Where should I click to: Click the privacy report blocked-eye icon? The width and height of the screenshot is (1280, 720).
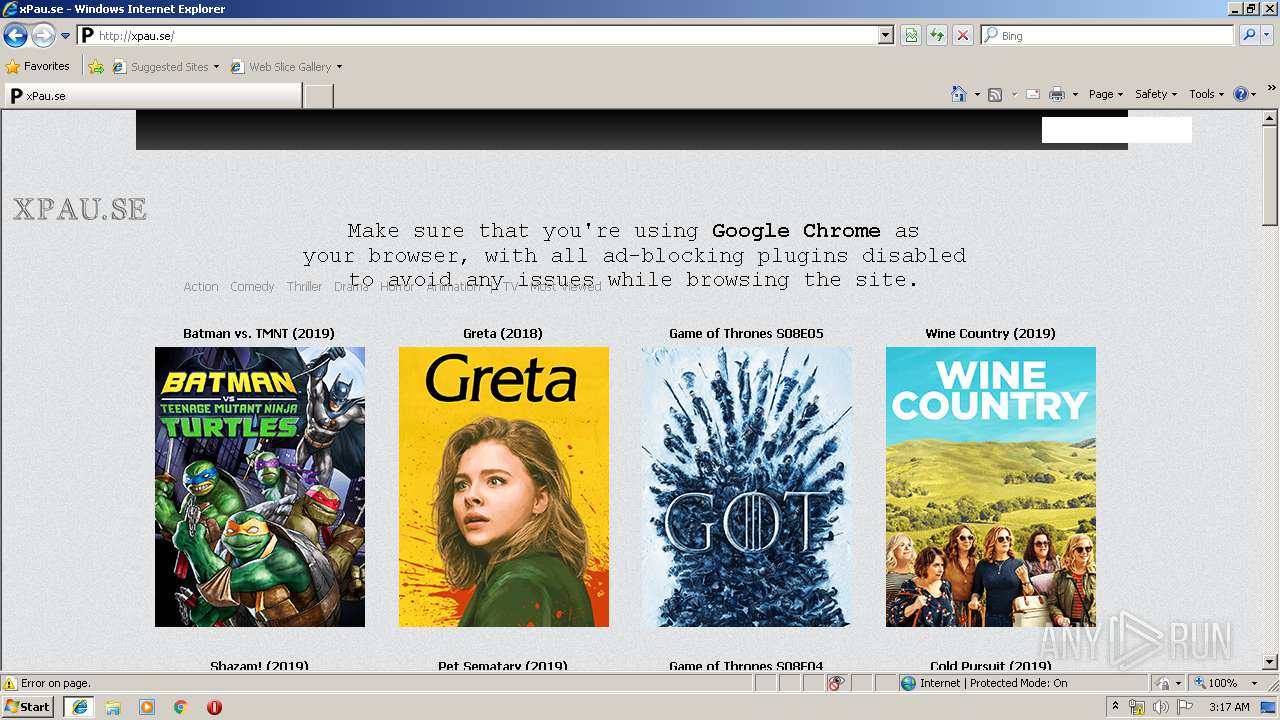click(836, 683)
